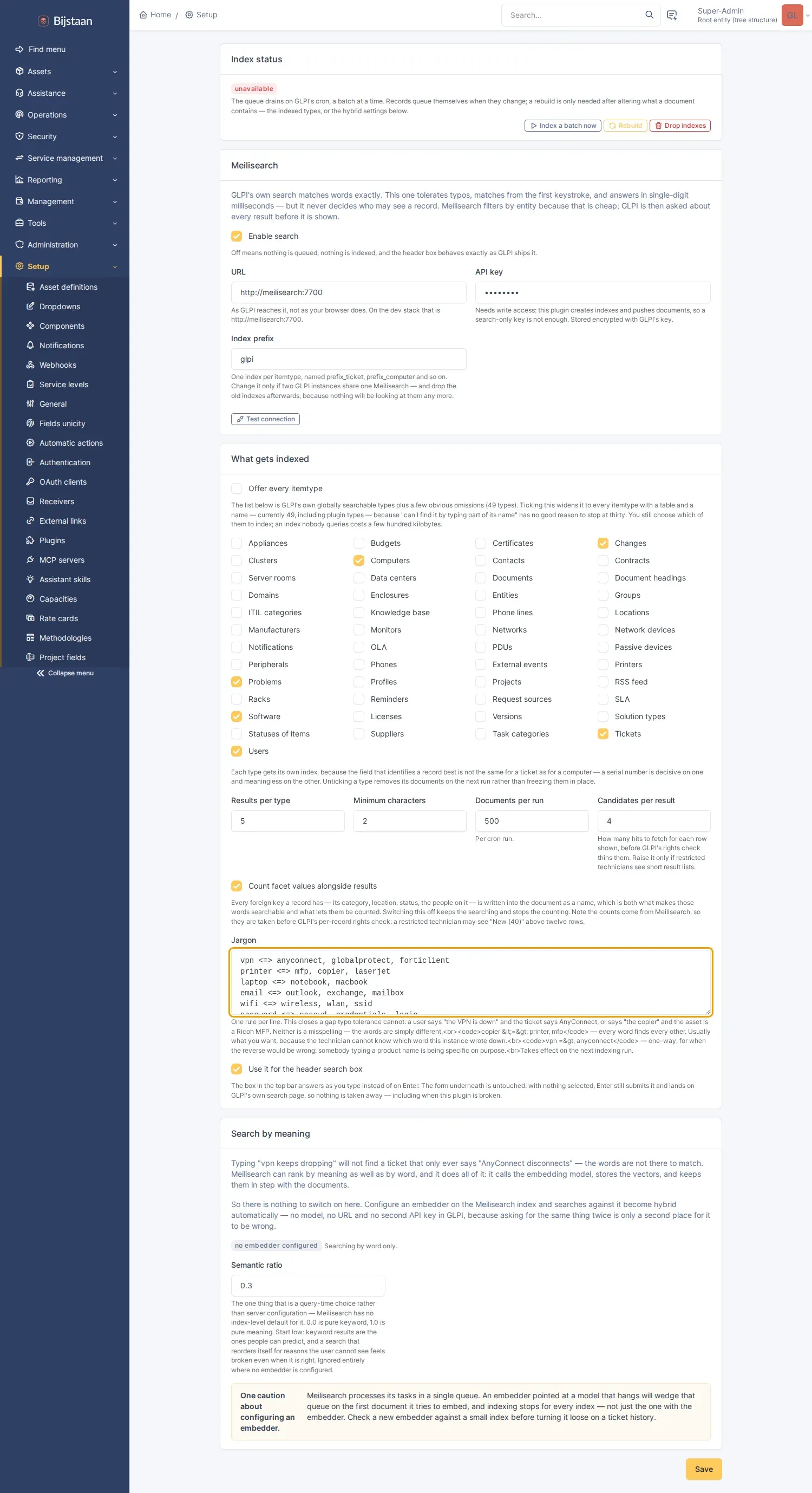Toggle Use it for the header search box

pyautogui.click(x=237, y=1070)
